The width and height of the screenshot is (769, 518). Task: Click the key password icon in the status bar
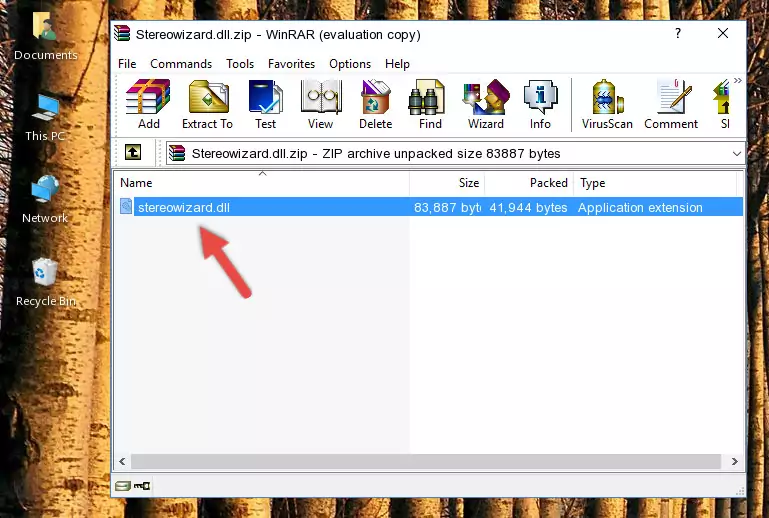[142, 486]
